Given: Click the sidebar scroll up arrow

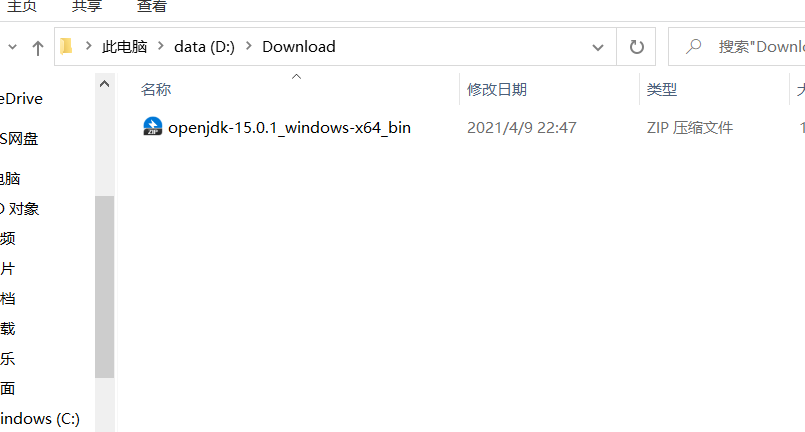Looking at the screenshot, I should click(x=104, y=84).
